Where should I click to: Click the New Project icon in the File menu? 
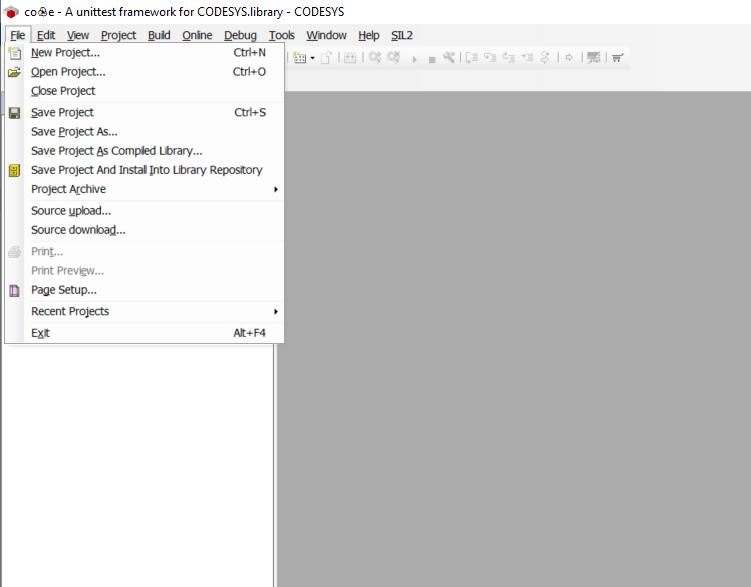point(14,52)
